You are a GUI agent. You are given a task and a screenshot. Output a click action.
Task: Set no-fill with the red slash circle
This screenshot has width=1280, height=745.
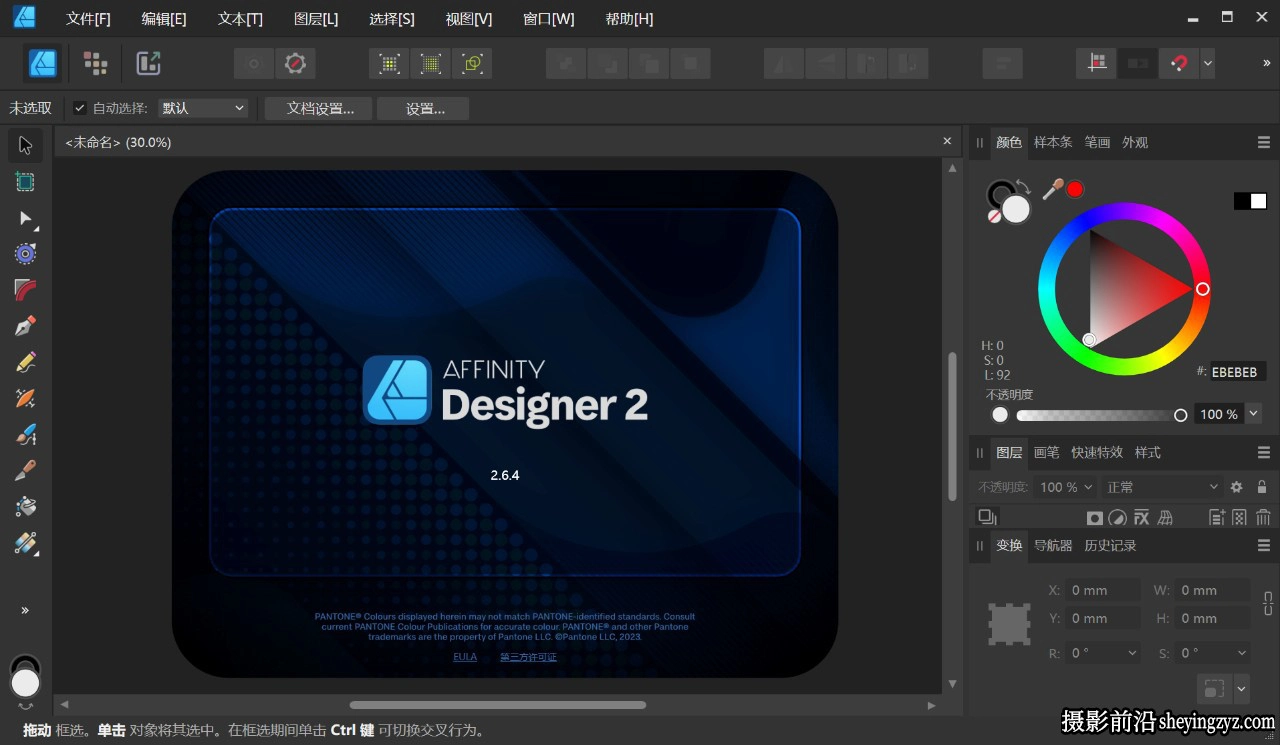pos(994,216)
